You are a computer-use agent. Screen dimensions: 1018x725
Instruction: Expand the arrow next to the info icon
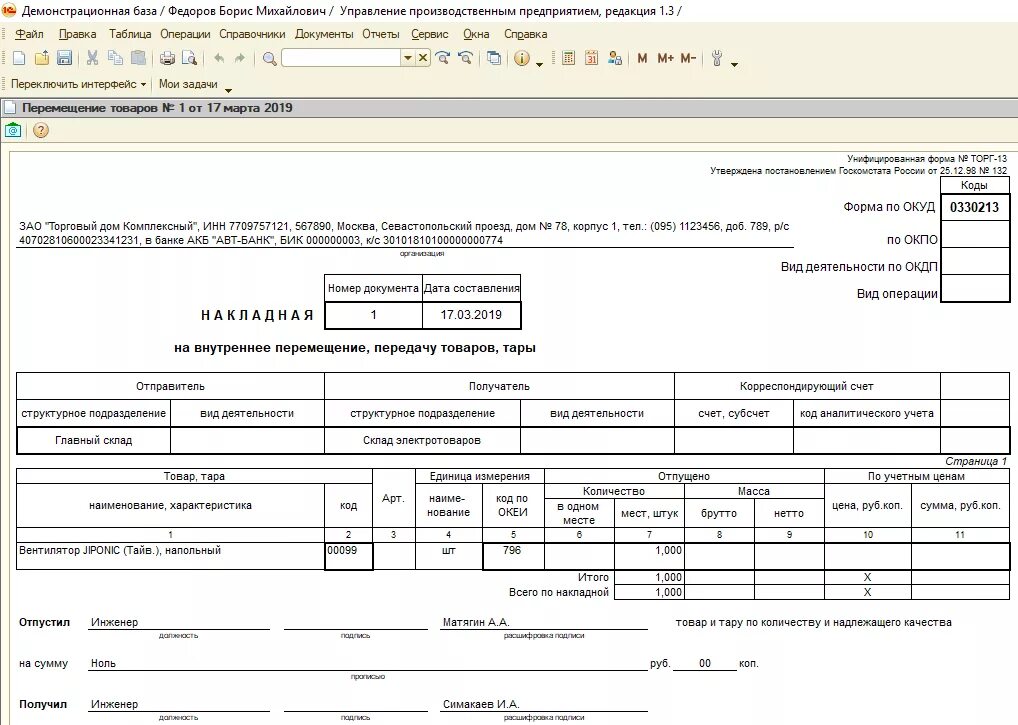540,64
